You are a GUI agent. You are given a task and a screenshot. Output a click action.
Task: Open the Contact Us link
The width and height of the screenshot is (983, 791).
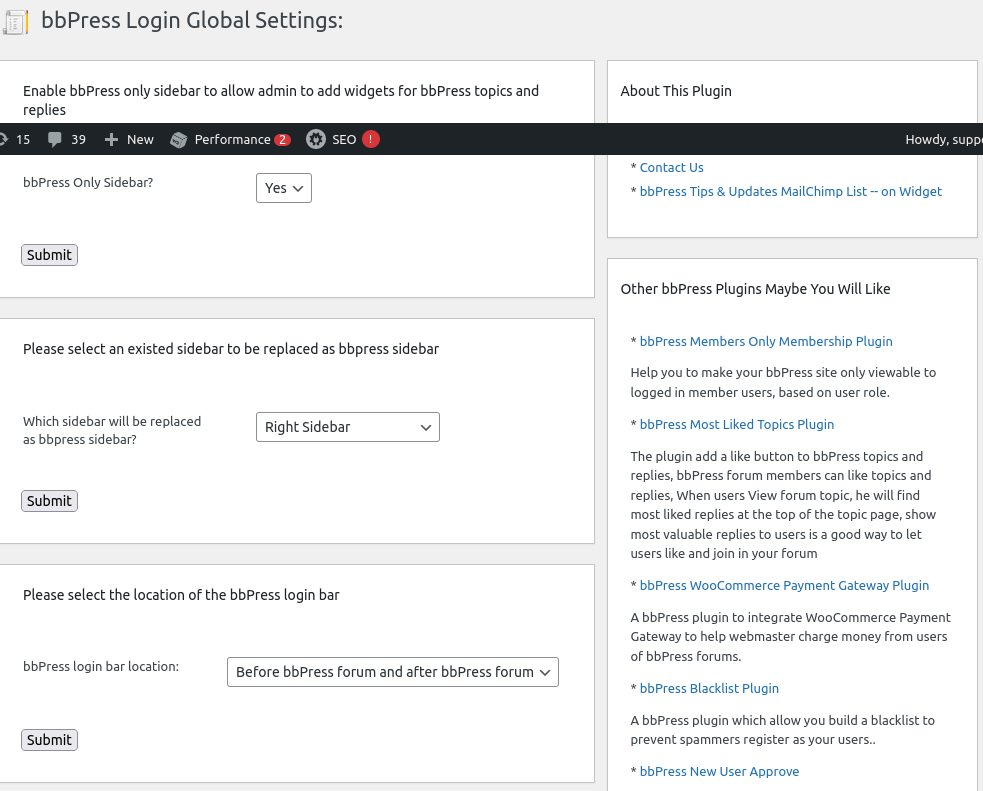[671, 167]
